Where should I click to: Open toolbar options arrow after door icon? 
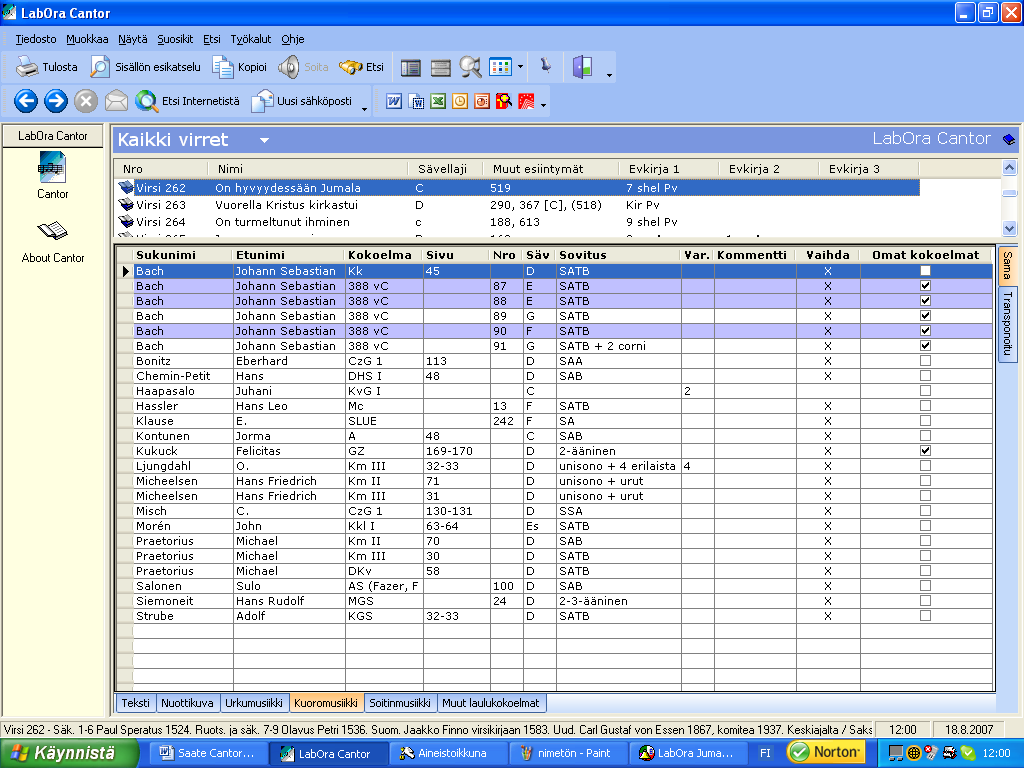(x=609, y=75)
